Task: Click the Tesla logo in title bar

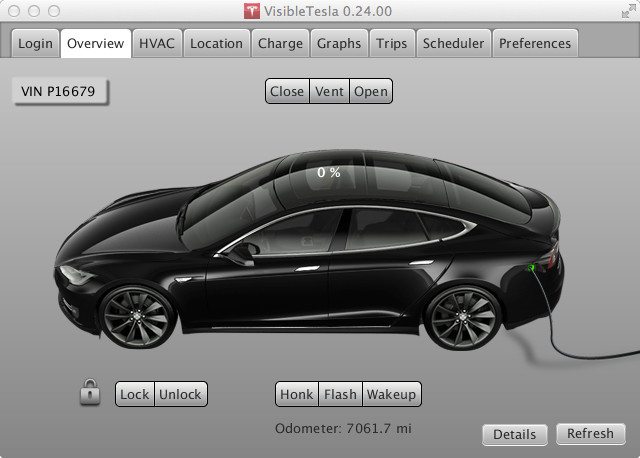Action: [252, 11]
